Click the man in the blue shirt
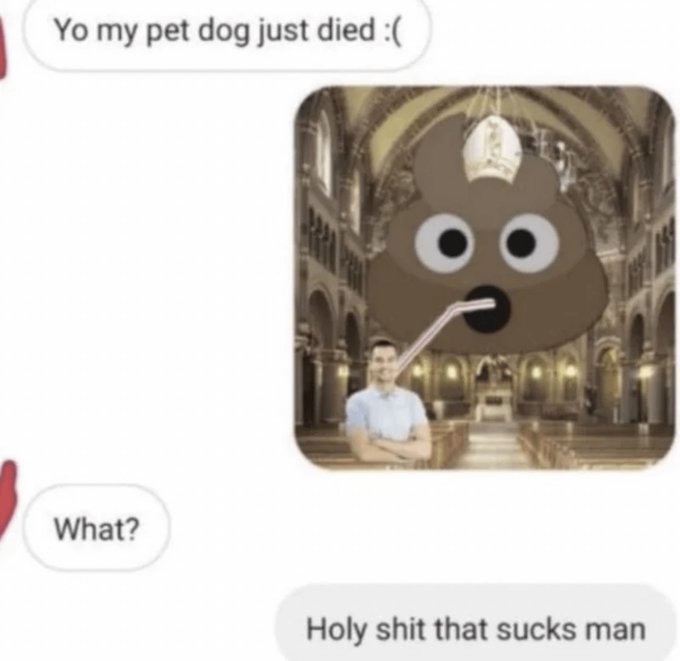680x661 pixels. 387,403
